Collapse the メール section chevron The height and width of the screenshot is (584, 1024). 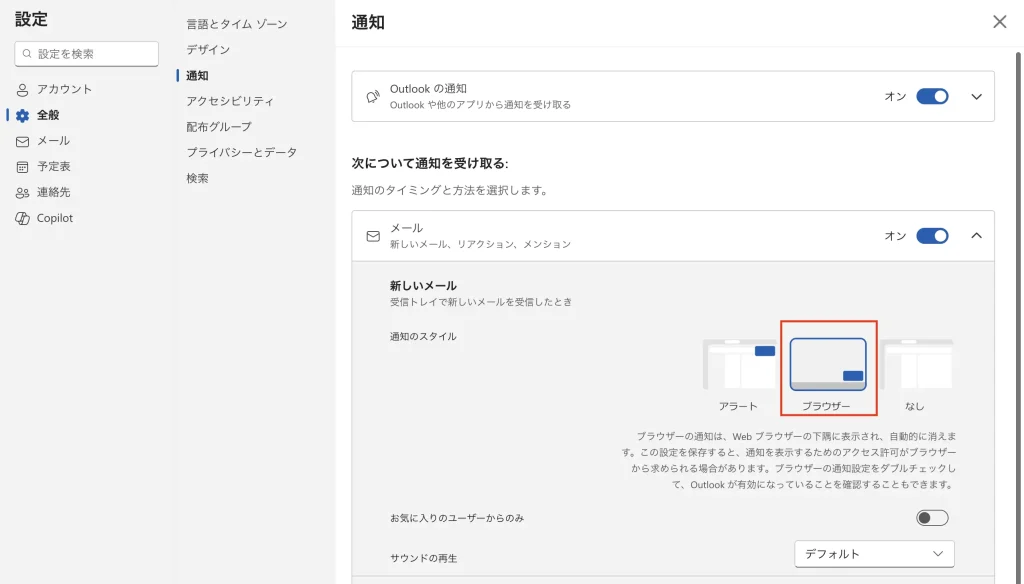coord(977,236)
